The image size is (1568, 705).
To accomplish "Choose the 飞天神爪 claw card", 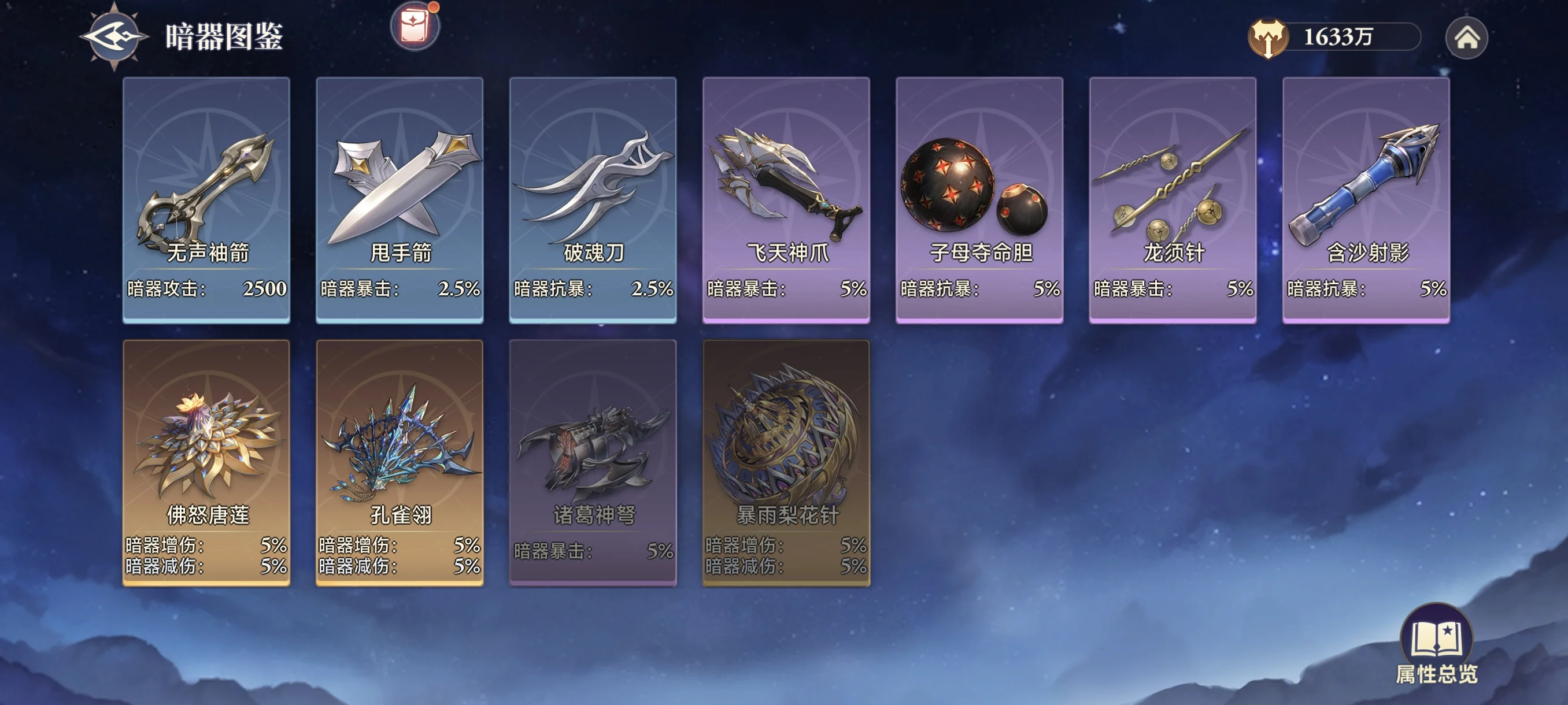I will (x=786, y=200).
